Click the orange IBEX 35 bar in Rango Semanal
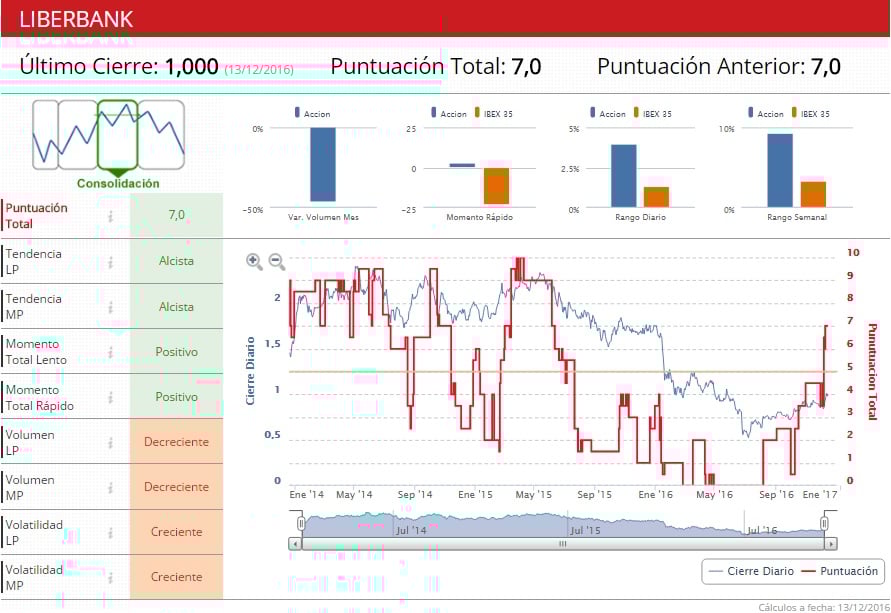This screenshot has height=613, width=891. coord(813,194)
